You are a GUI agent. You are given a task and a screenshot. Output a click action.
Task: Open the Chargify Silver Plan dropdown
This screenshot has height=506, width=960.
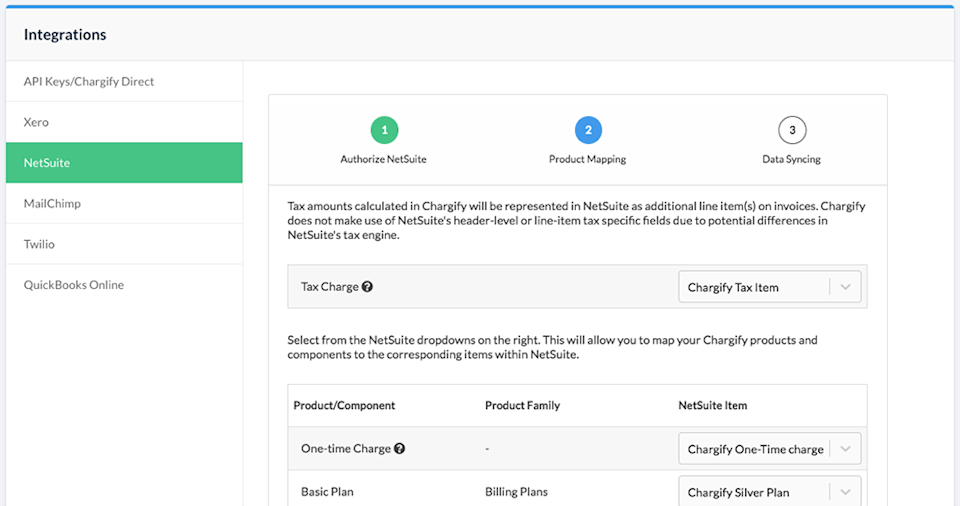pos(770,491)
